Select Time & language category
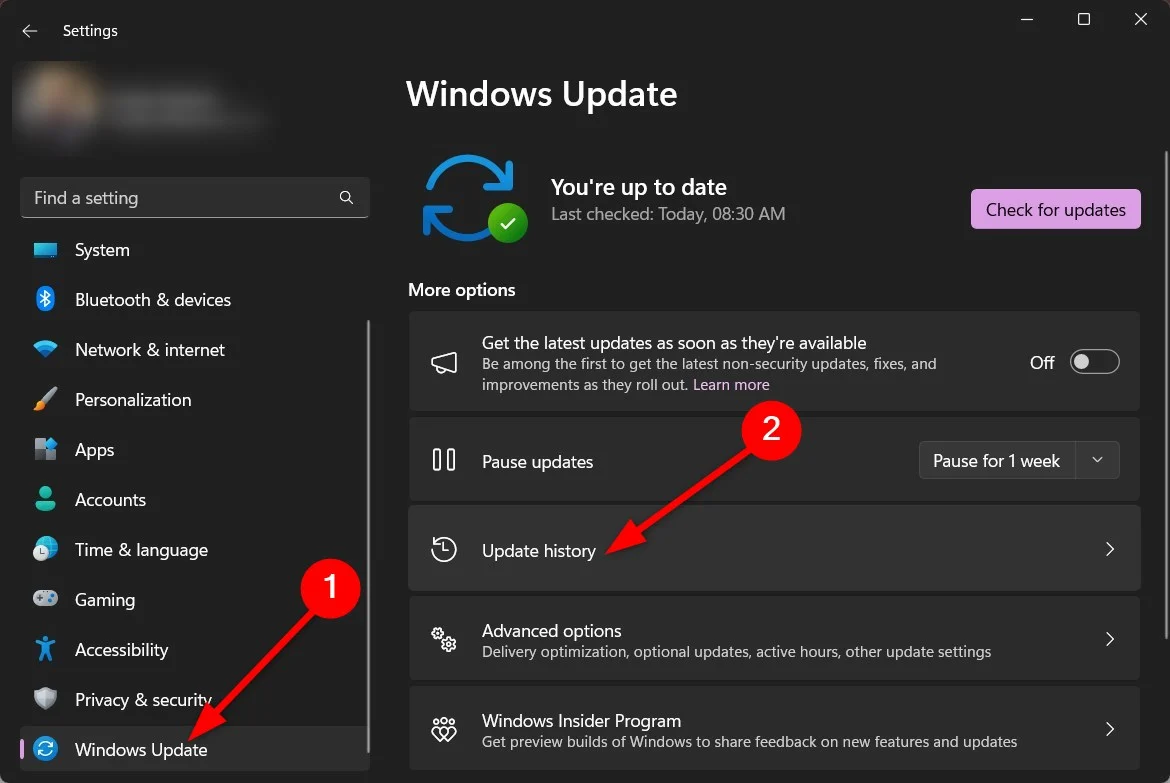 194,549
